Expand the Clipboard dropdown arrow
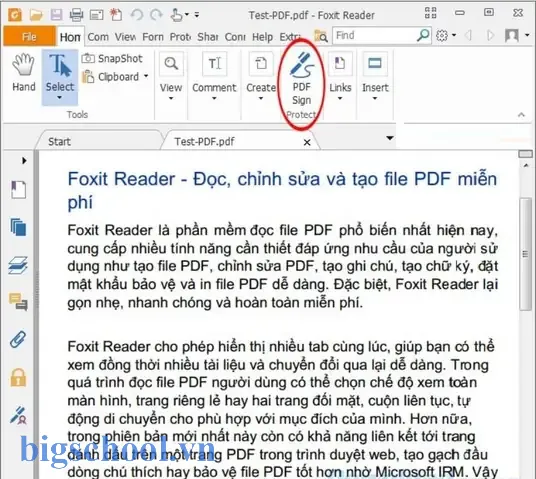 146,76
